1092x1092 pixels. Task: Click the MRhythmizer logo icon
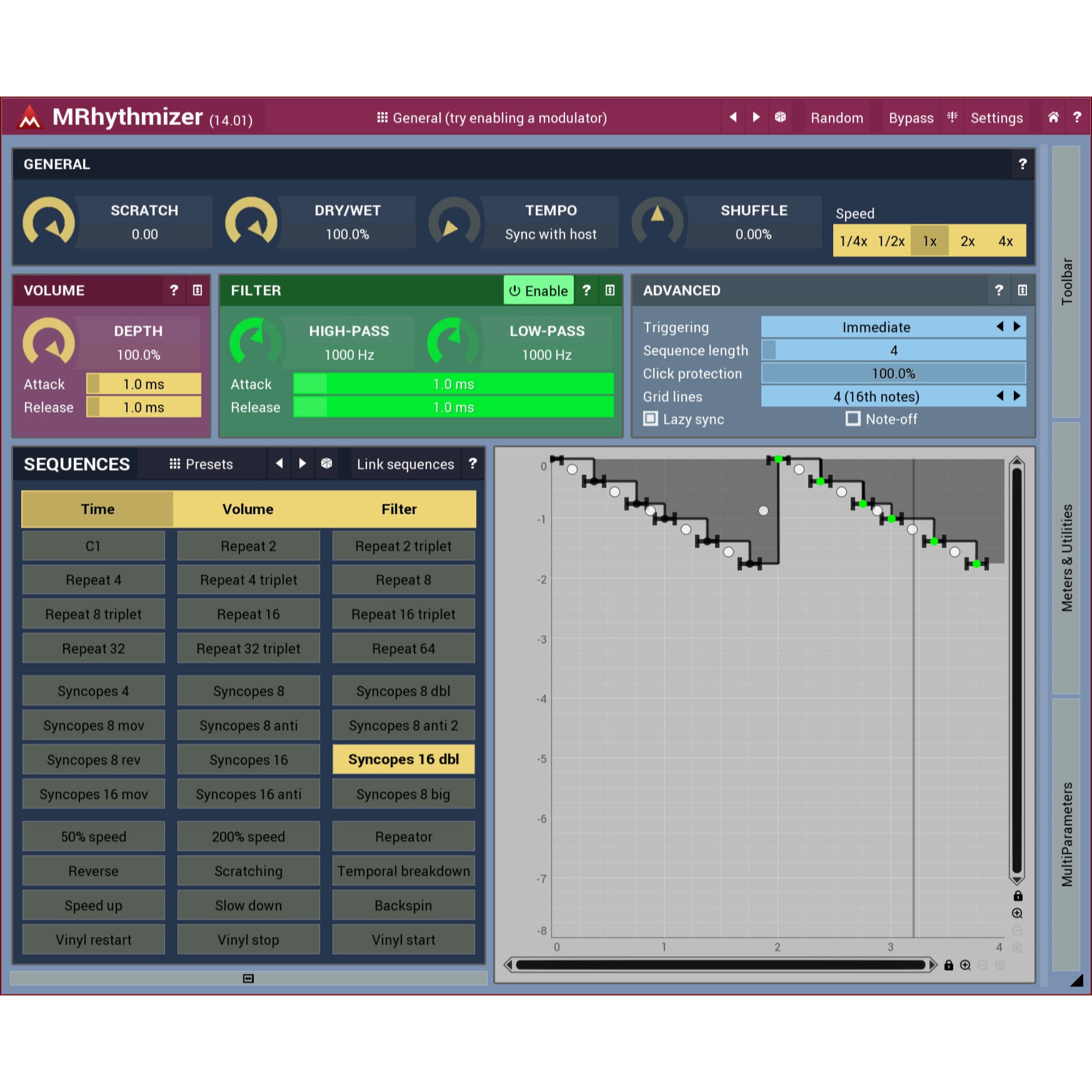click(29, 117)
